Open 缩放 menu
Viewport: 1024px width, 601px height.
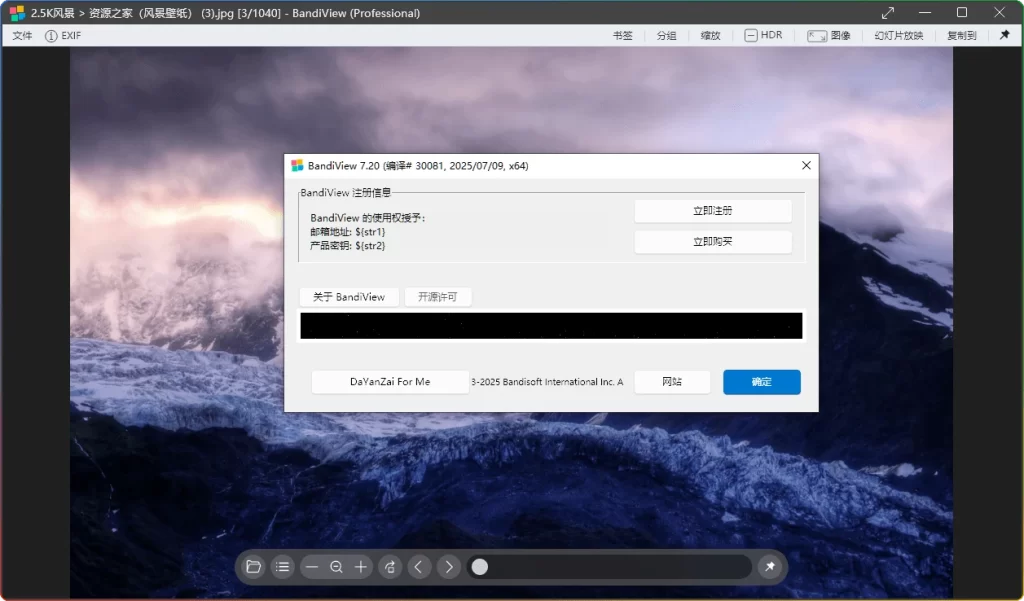pos(711,35)
